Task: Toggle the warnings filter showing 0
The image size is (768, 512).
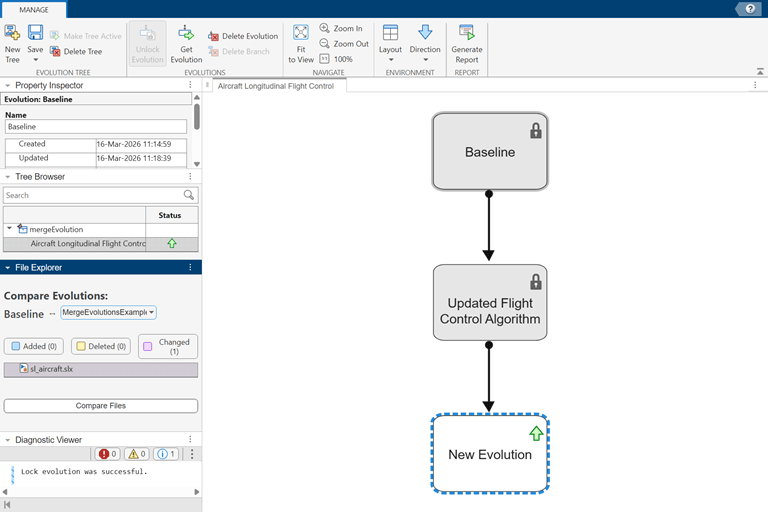Action: pos(137,454)
